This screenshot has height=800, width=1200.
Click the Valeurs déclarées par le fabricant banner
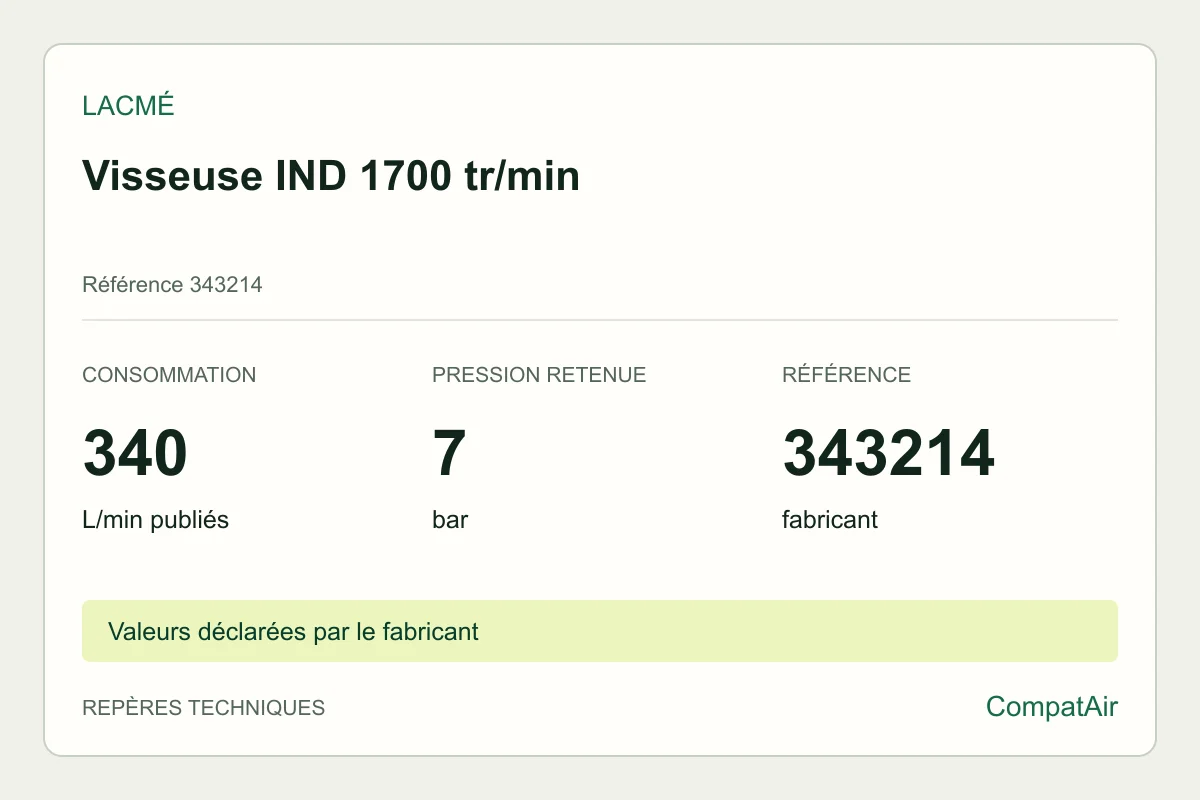coord(600,631)
